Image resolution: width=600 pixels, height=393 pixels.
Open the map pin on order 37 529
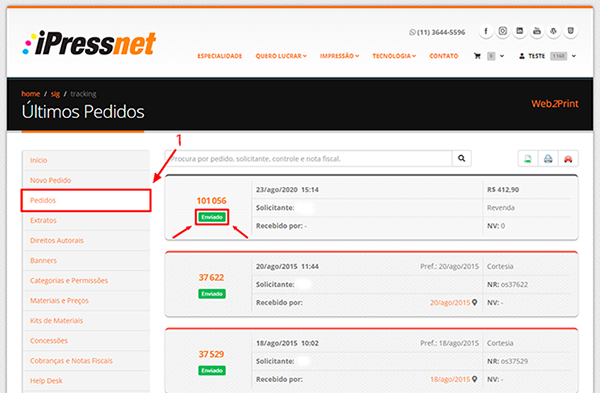click(x=475, y=379)
